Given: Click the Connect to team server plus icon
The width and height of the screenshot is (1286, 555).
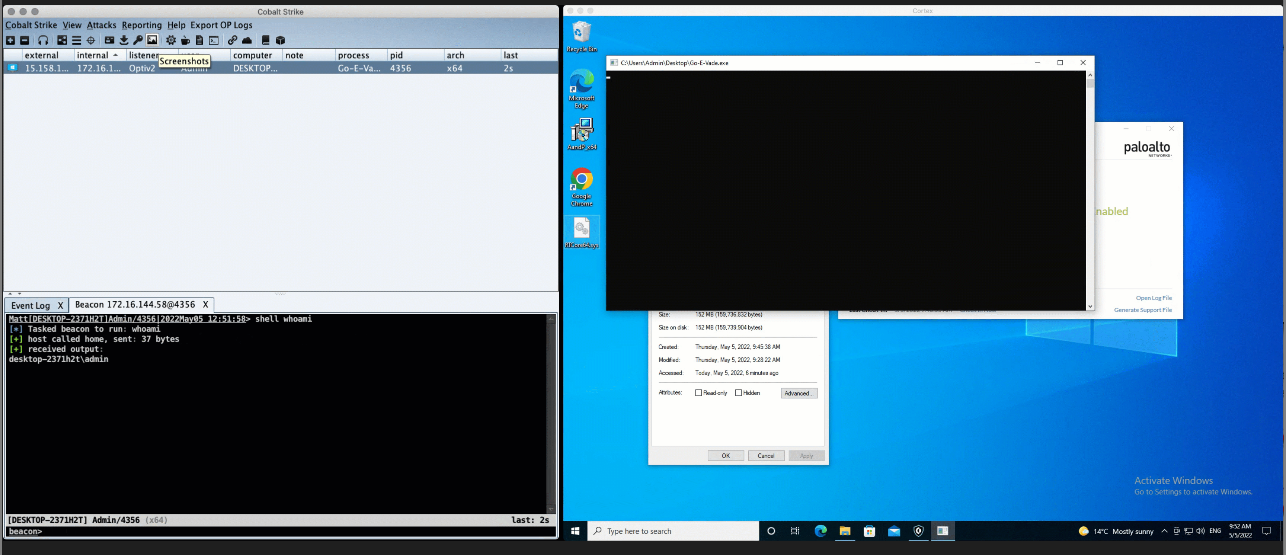Looking at the screenshot, I should [x=10, y=40].
